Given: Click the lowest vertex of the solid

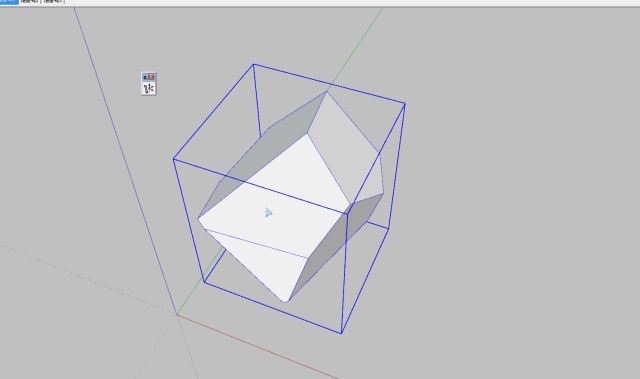Looking at the screenshot, I should [x=285, y=302].
